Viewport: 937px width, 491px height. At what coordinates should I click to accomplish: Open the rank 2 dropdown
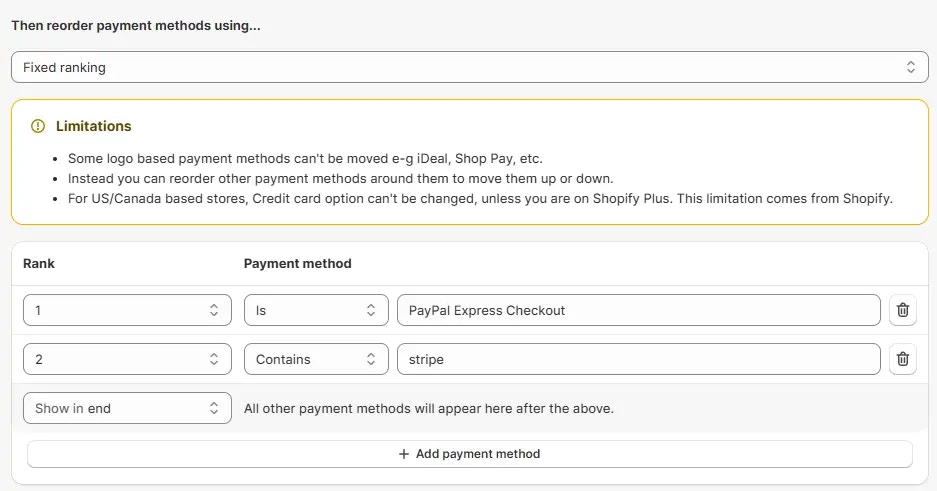click(x=127, y=359)
